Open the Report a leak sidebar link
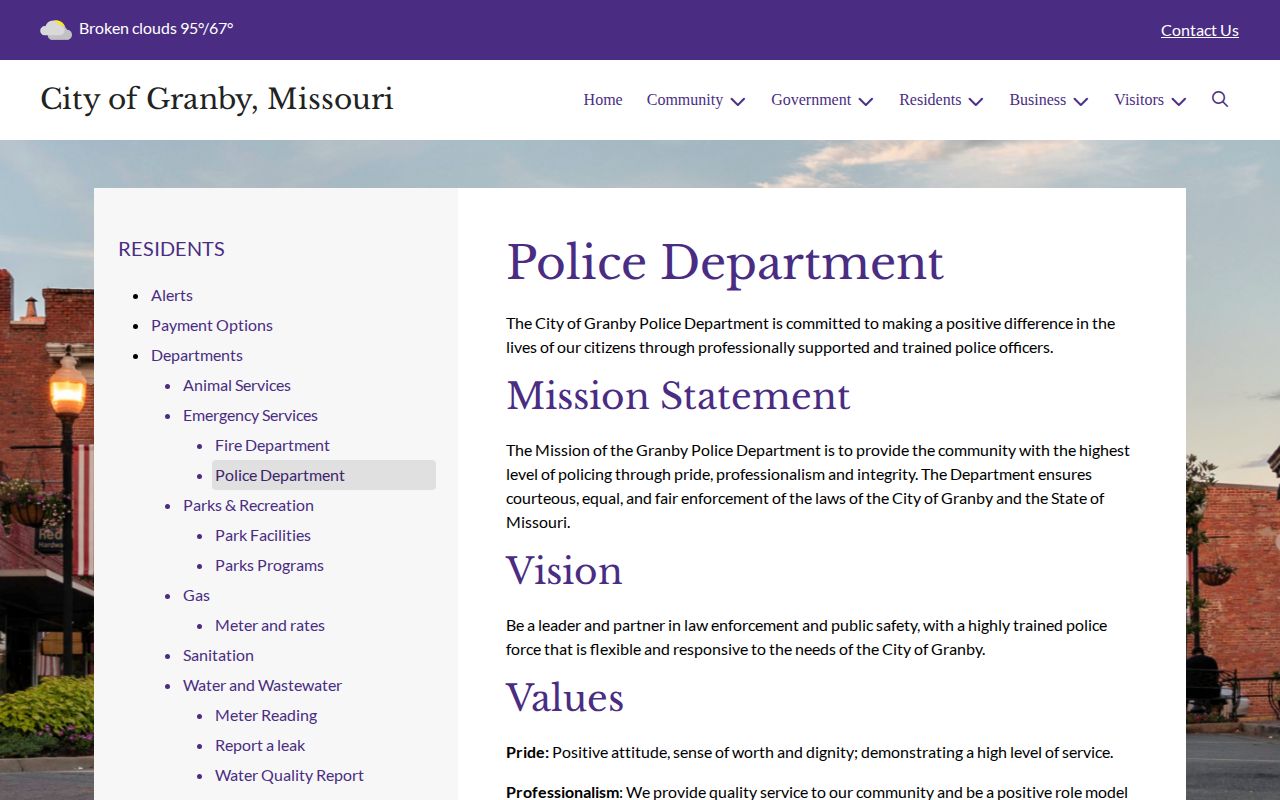 260,745
